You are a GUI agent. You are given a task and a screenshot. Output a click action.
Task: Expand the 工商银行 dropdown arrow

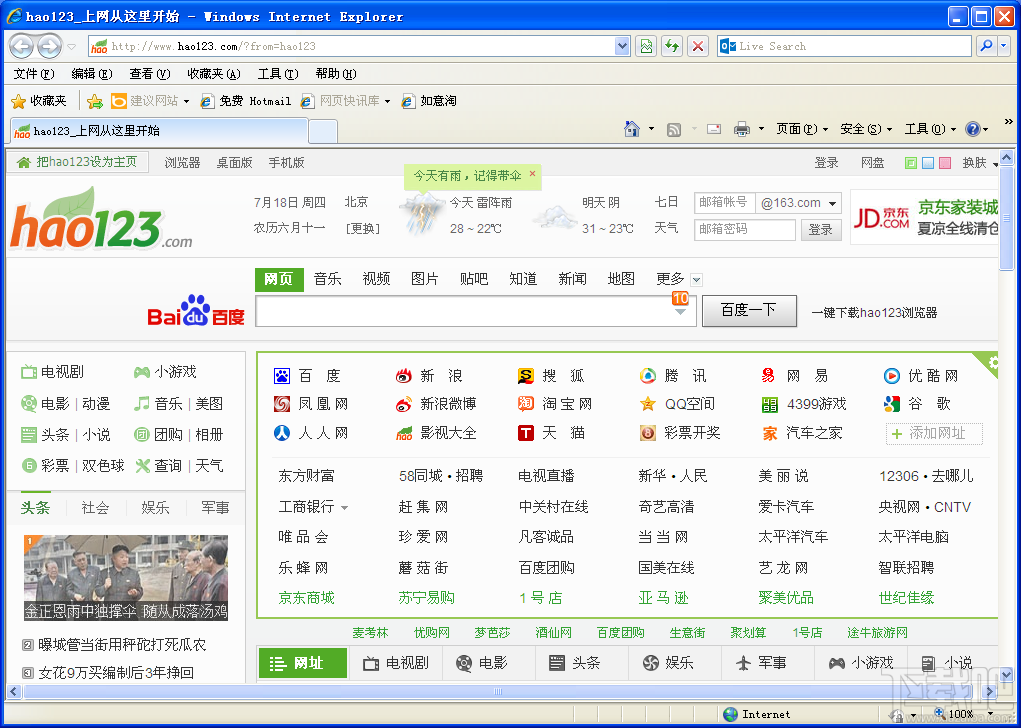click(x=344, y=507)
